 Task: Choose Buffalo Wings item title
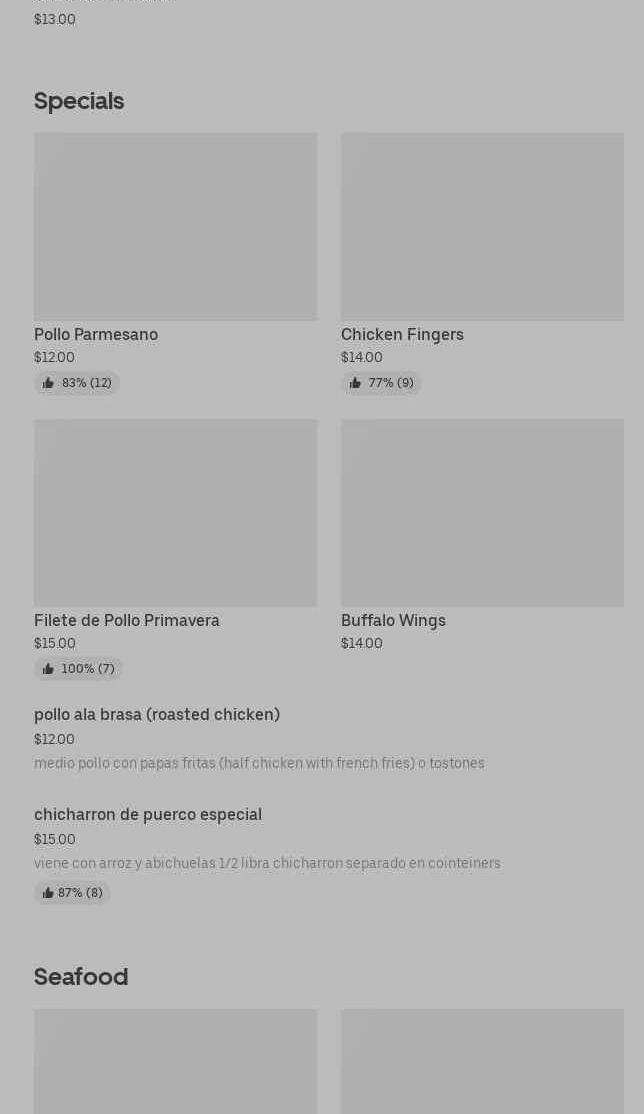point(393,620)
